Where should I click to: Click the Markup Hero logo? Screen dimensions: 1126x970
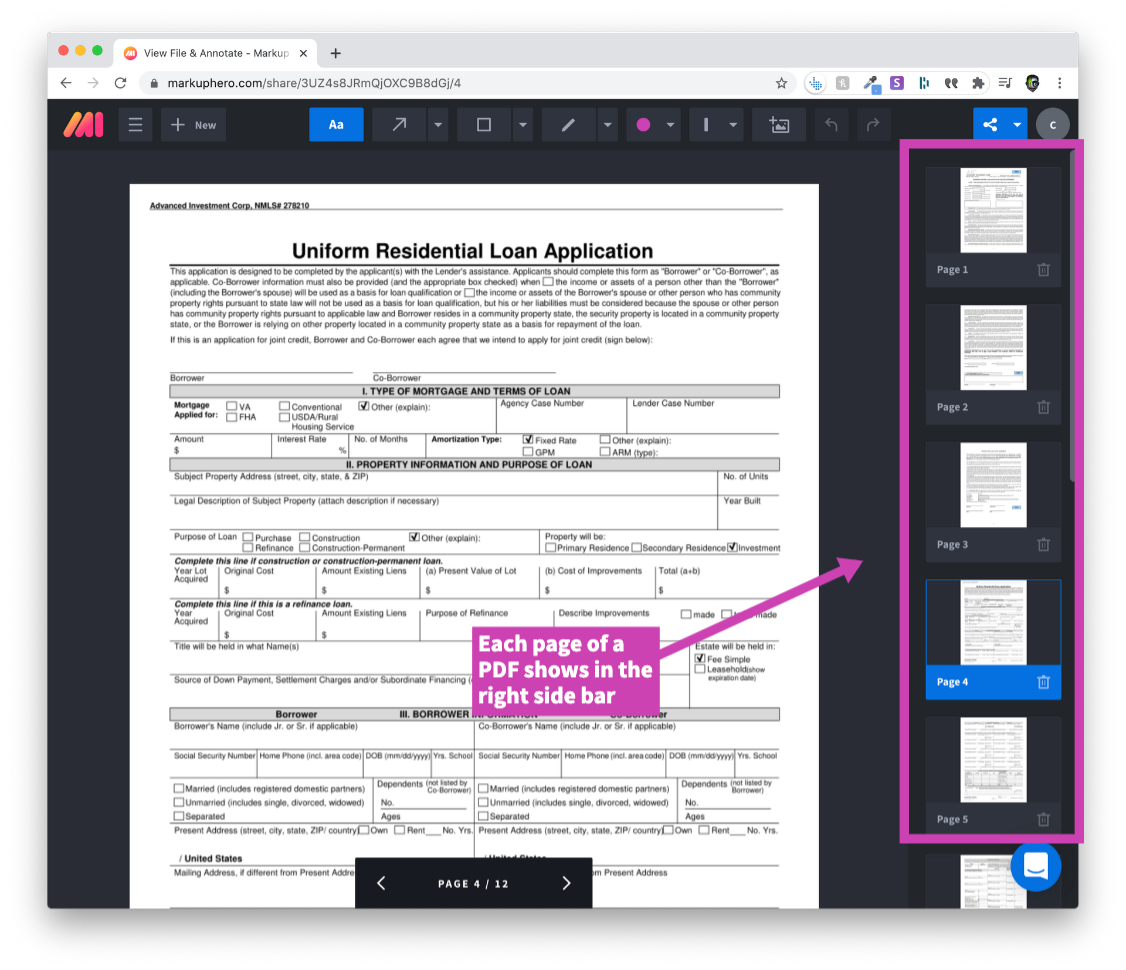click(83, 125)
